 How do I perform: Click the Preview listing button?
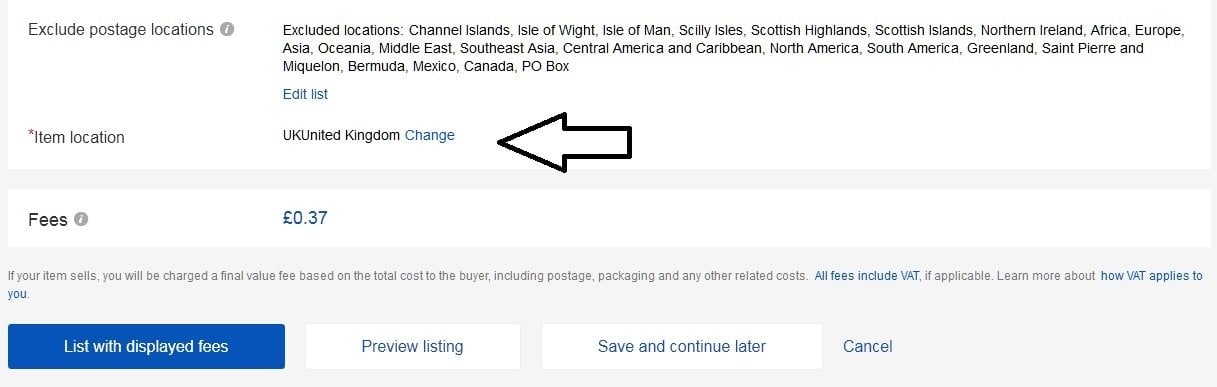[412, 346]
